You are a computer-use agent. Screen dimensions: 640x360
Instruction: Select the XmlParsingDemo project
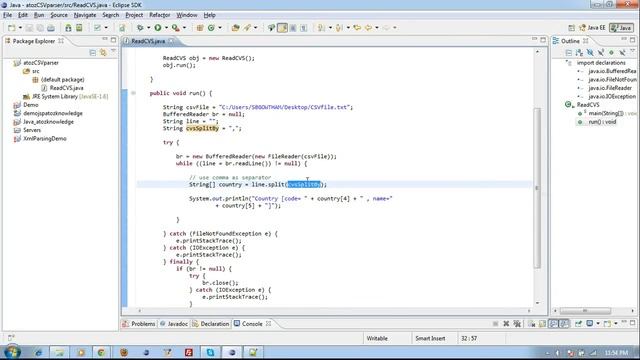point(40,139)
